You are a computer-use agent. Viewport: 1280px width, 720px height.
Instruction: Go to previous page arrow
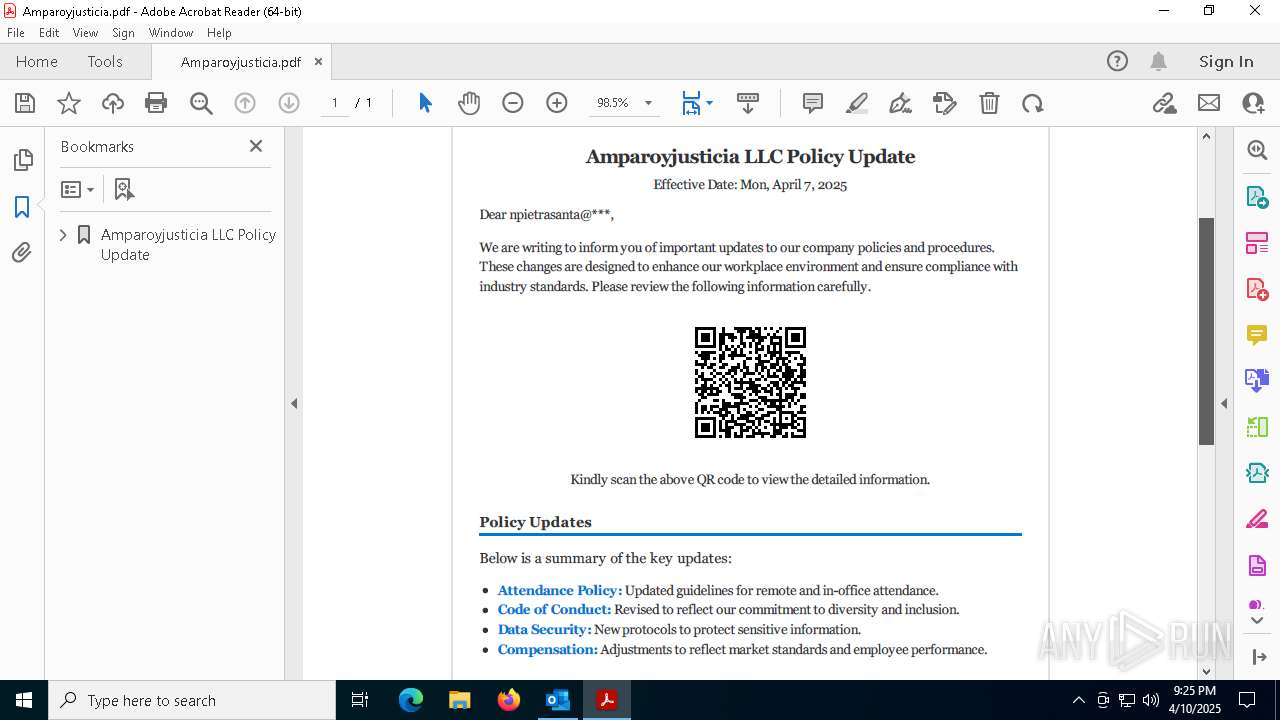click(245, 103)
